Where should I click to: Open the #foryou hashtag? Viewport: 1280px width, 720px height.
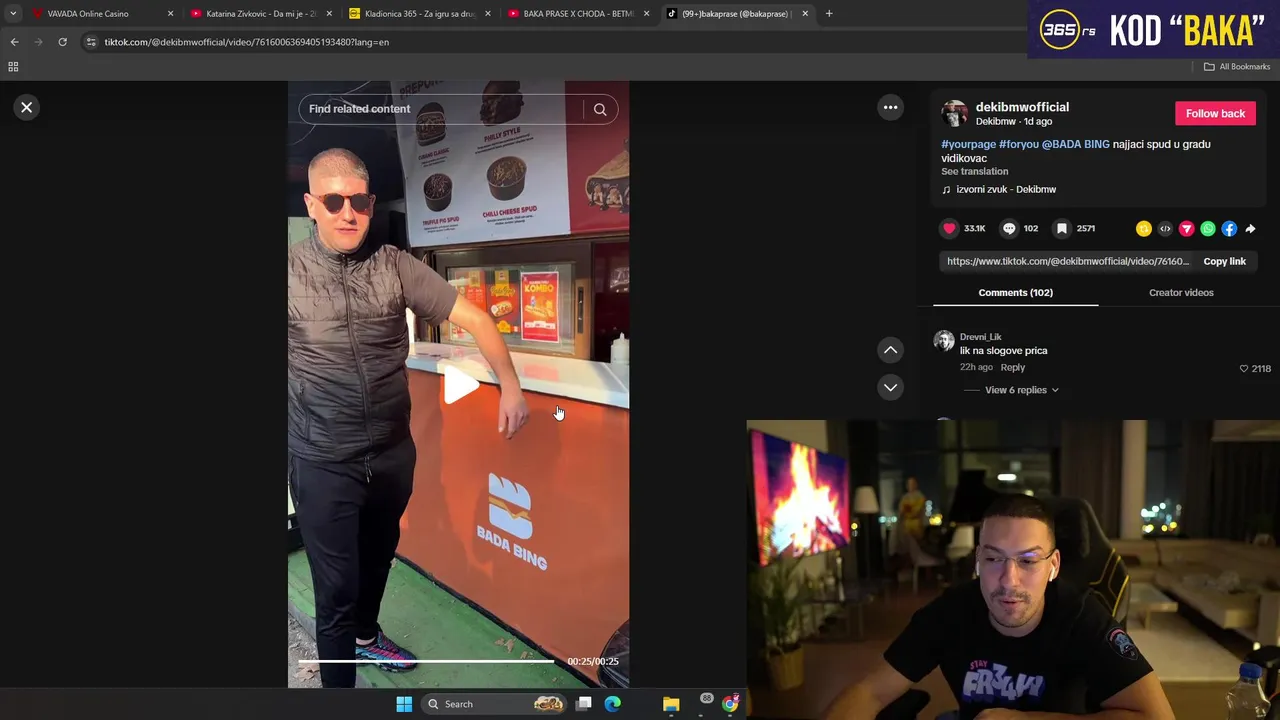click(1018, 144)
